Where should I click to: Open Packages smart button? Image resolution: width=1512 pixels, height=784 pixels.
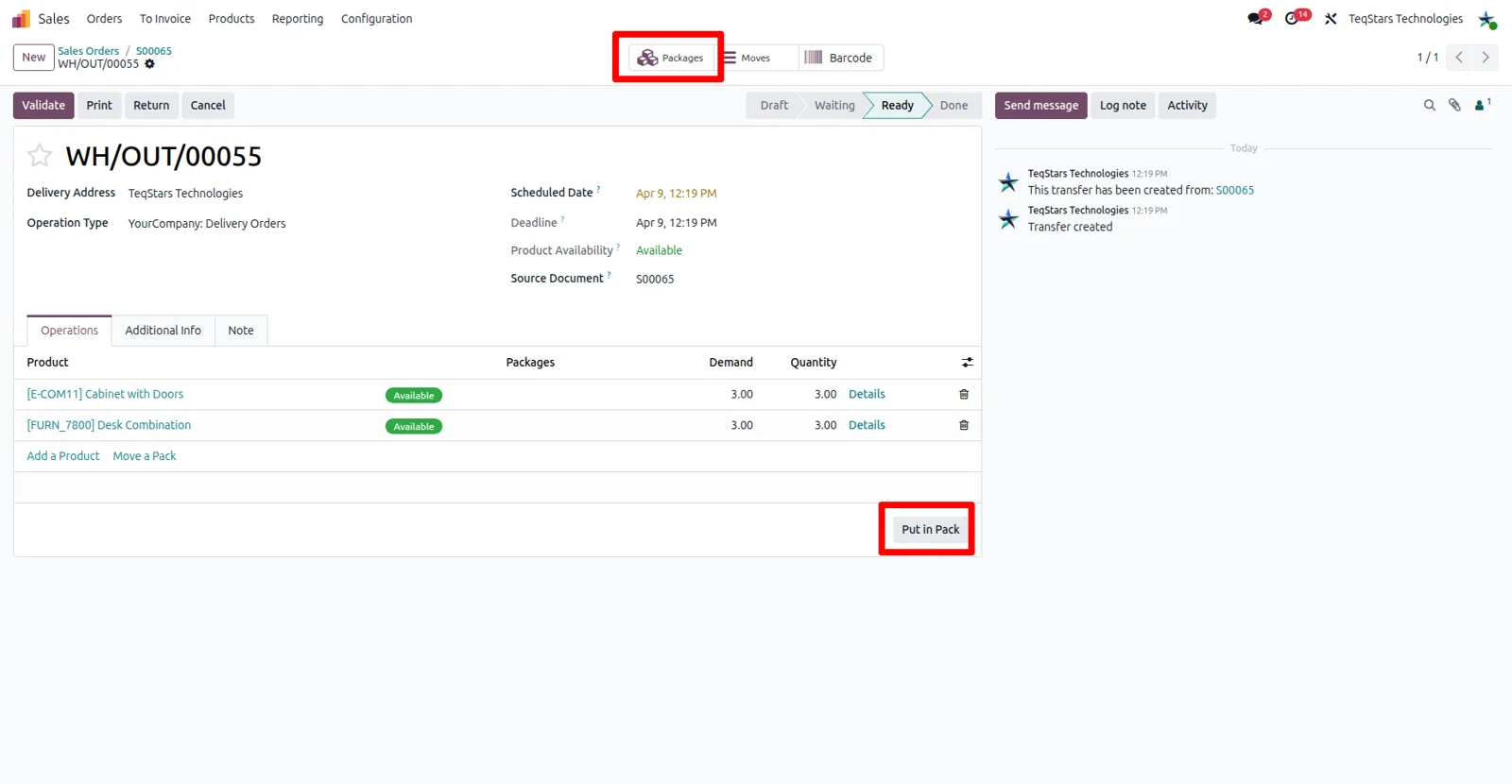click(x=670, y=58)
